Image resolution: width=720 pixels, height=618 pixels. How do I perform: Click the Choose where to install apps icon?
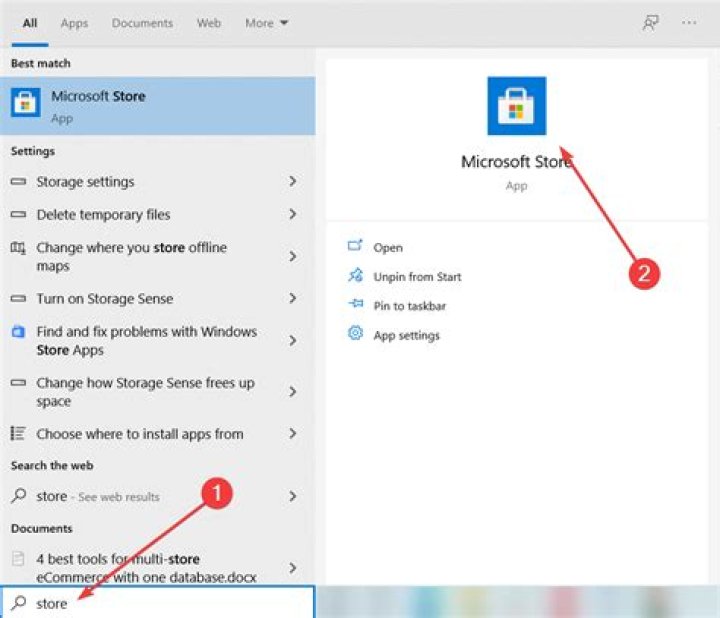[18, 433]
